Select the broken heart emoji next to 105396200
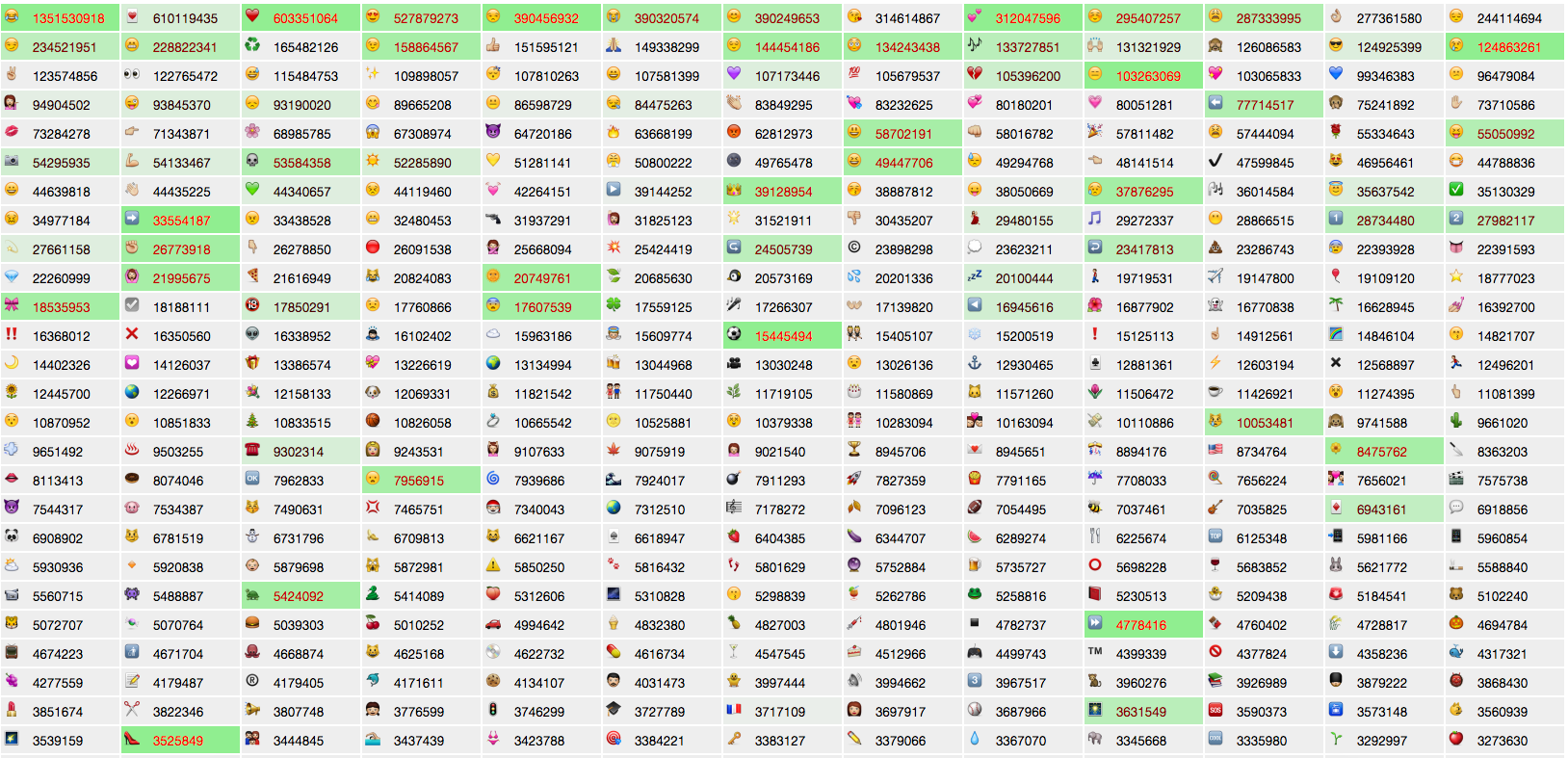1568x758 pixels. (975, 74)
